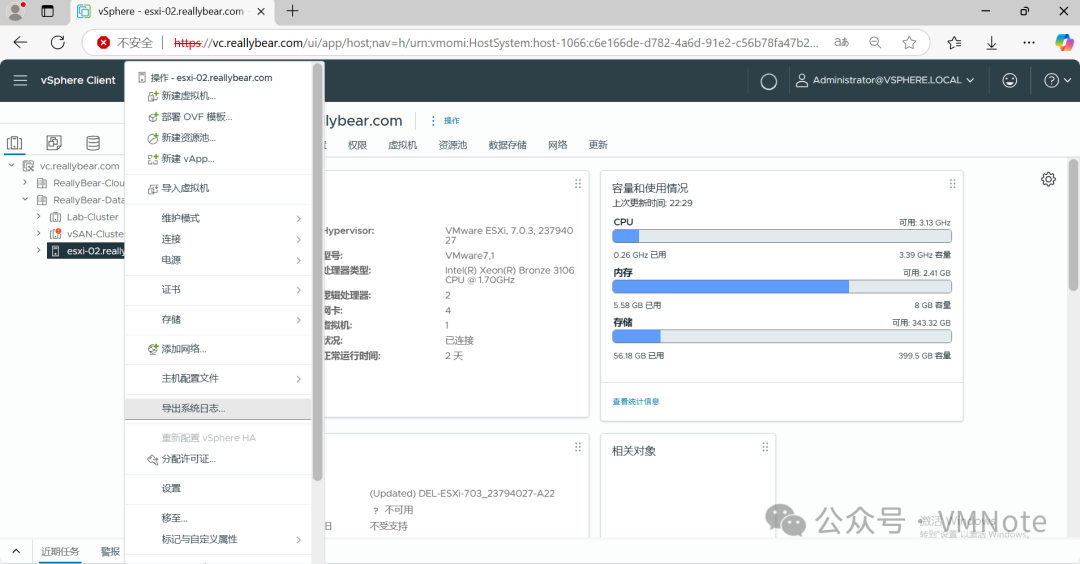Click the drag handle on 容量和使用情况 card
1080x564 pixels.
pyautogui.click(x=953, y=184)
